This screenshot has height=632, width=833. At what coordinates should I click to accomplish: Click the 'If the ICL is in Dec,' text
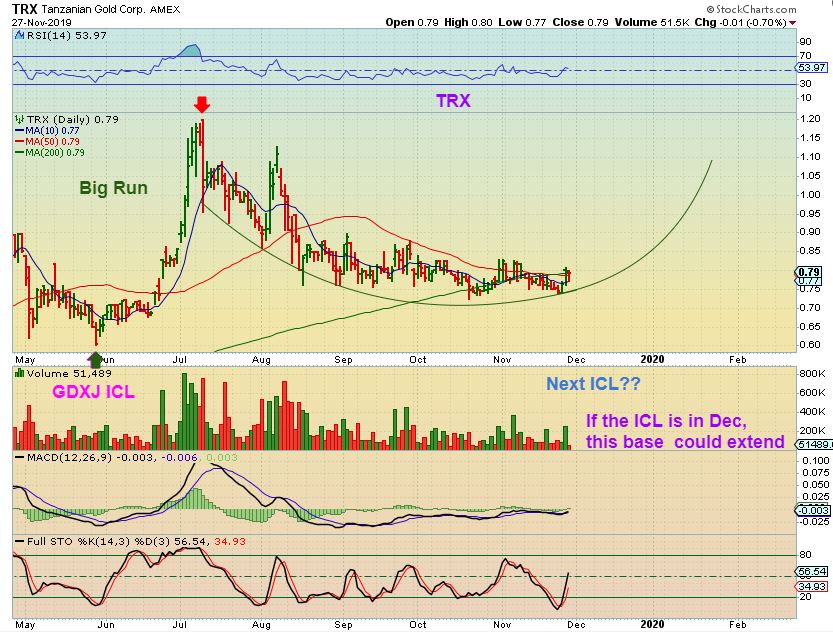[x=666, y=421]
